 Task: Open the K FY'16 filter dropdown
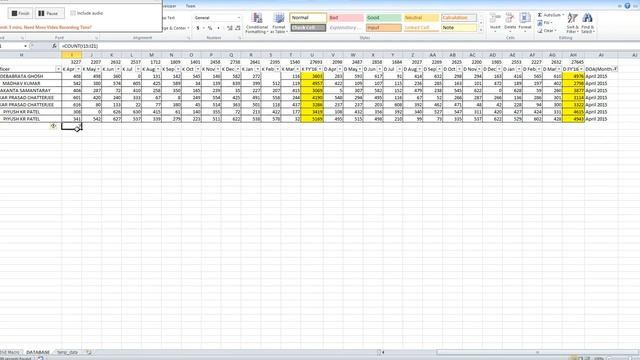[x=320, y=69]
